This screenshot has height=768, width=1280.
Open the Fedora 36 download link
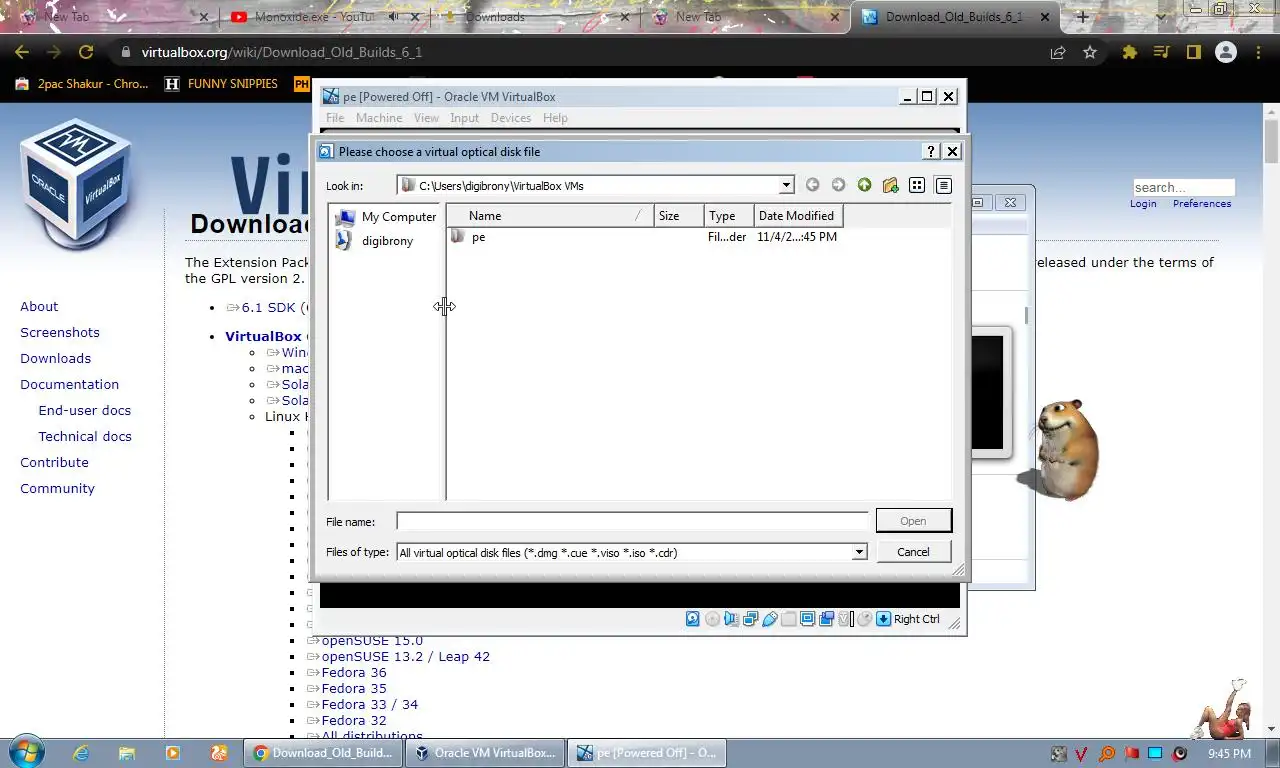pos(354,673)
